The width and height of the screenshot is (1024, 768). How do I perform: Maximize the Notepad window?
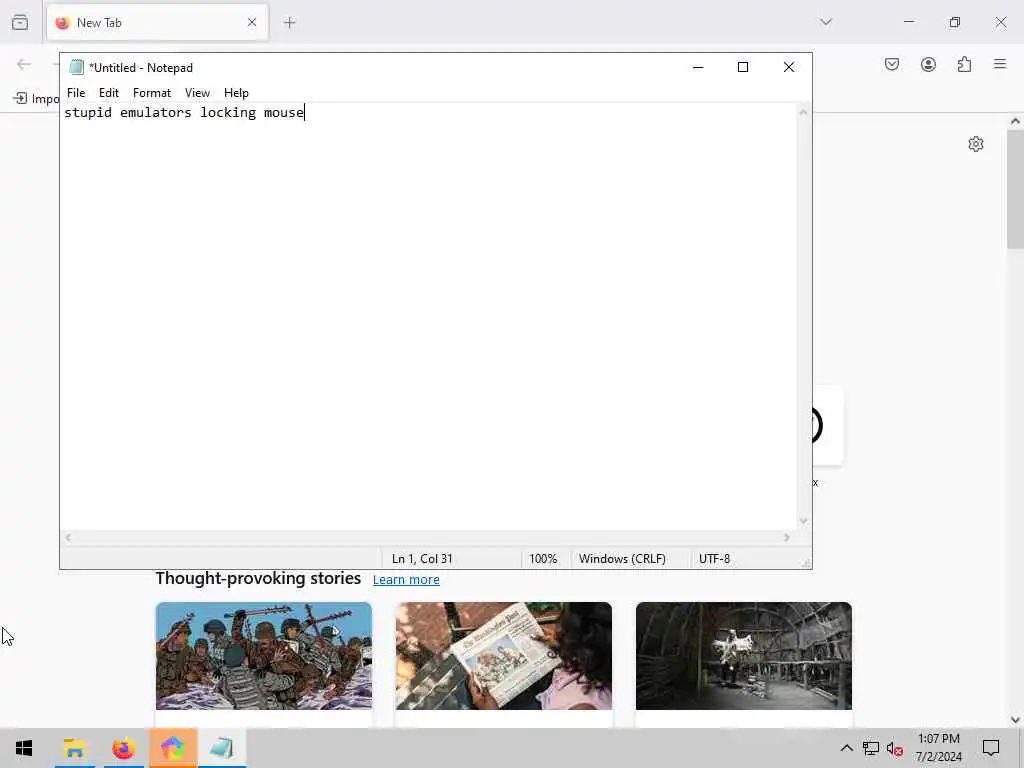tap(743, 67)
